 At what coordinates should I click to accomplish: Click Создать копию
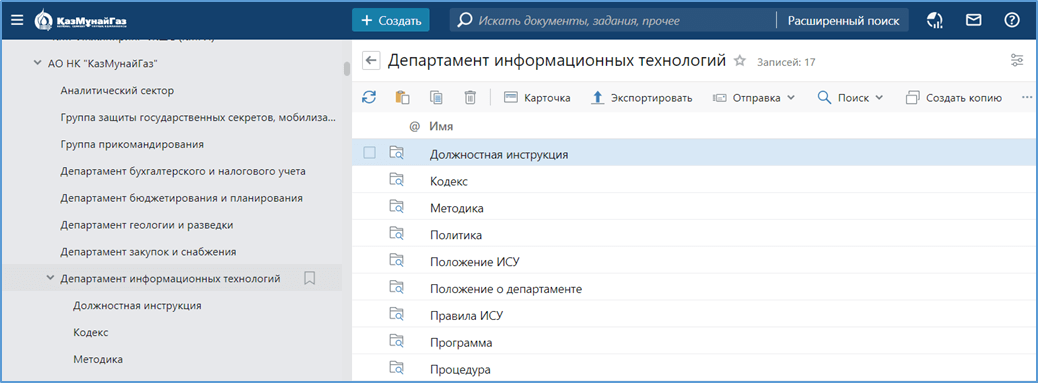click(x=953, y=98)
